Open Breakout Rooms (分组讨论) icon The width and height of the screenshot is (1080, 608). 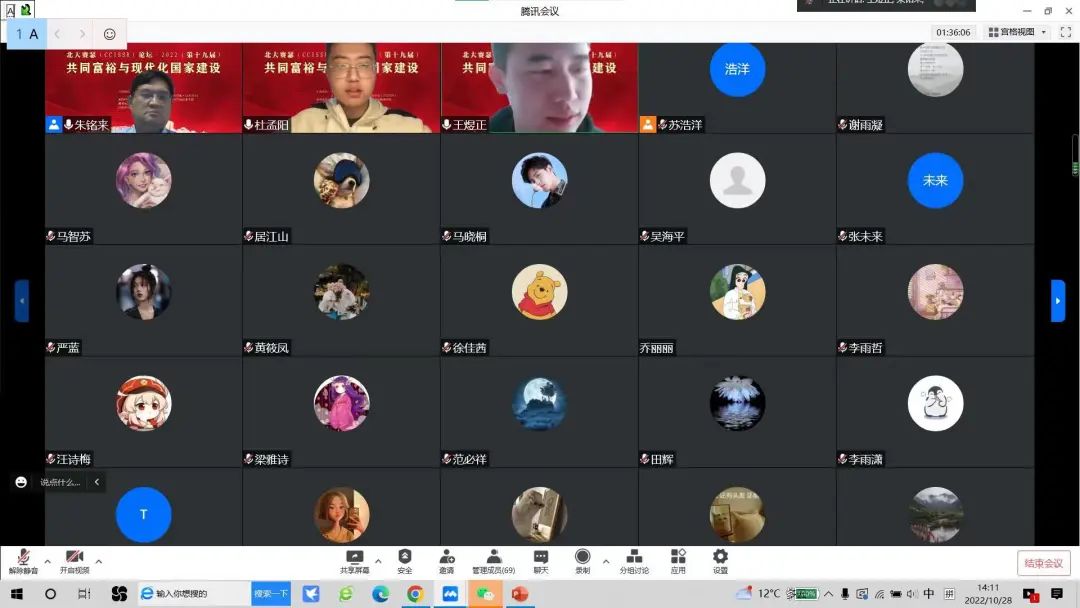click(634, 560)
